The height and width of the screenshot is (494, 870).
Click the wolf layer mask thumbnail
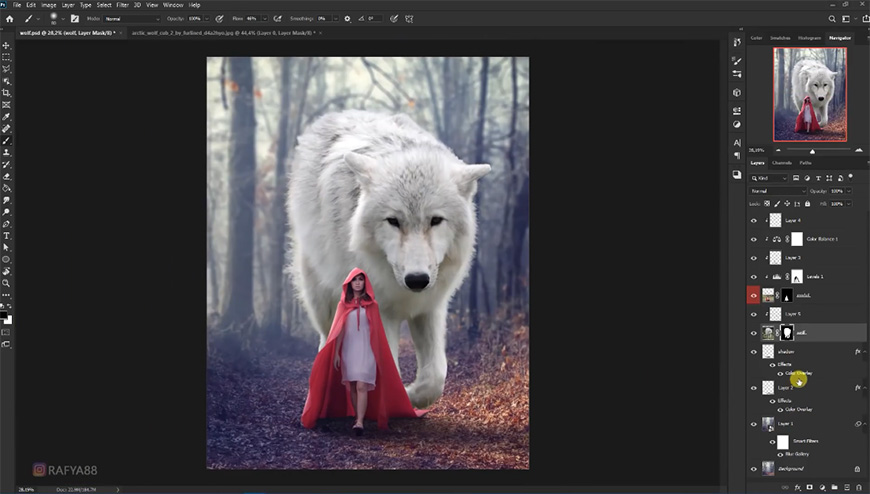click(787, 333)
